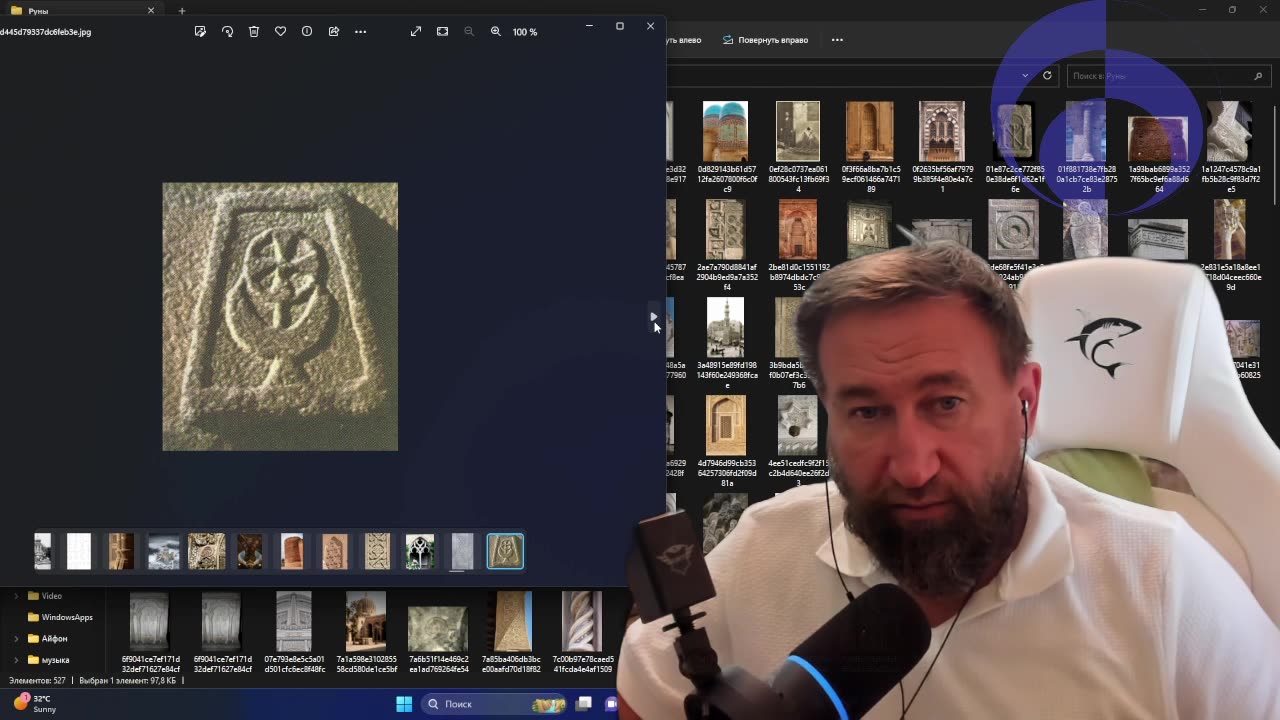Delete the photo with the trash icon
1280x720 pixels.
pyautogui.click(x=254, y=32)
